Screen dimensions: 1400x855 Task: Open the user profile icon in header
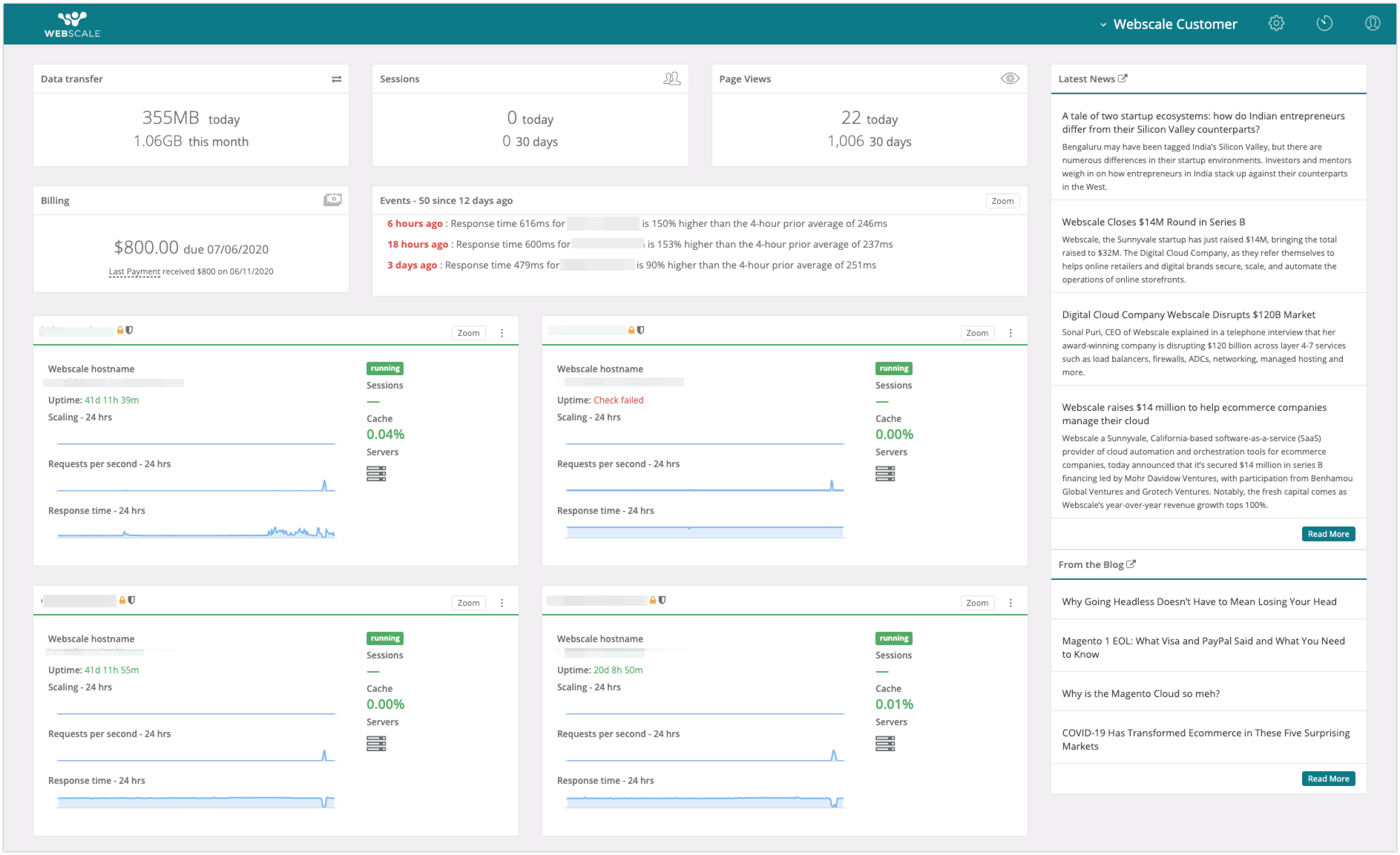tap(1373, 24)
